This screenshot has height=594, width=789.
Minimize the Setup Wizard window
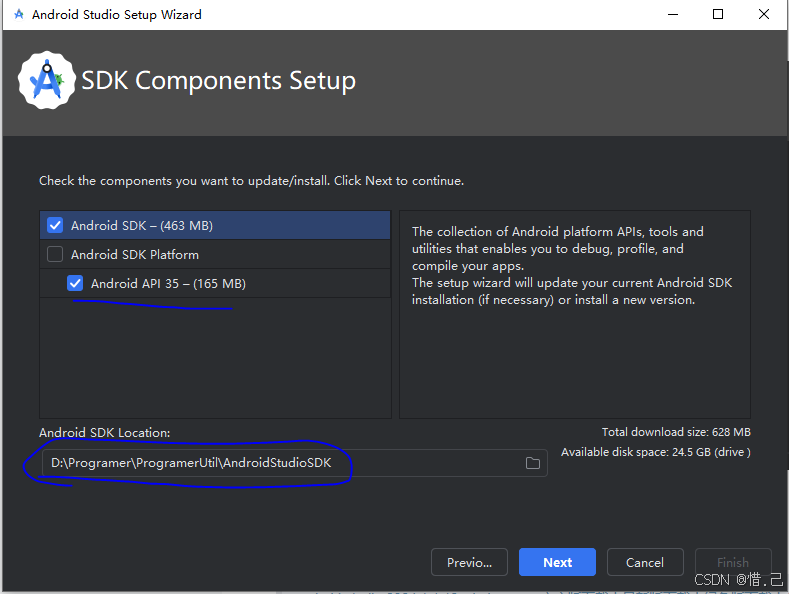[x=673, y=15]
